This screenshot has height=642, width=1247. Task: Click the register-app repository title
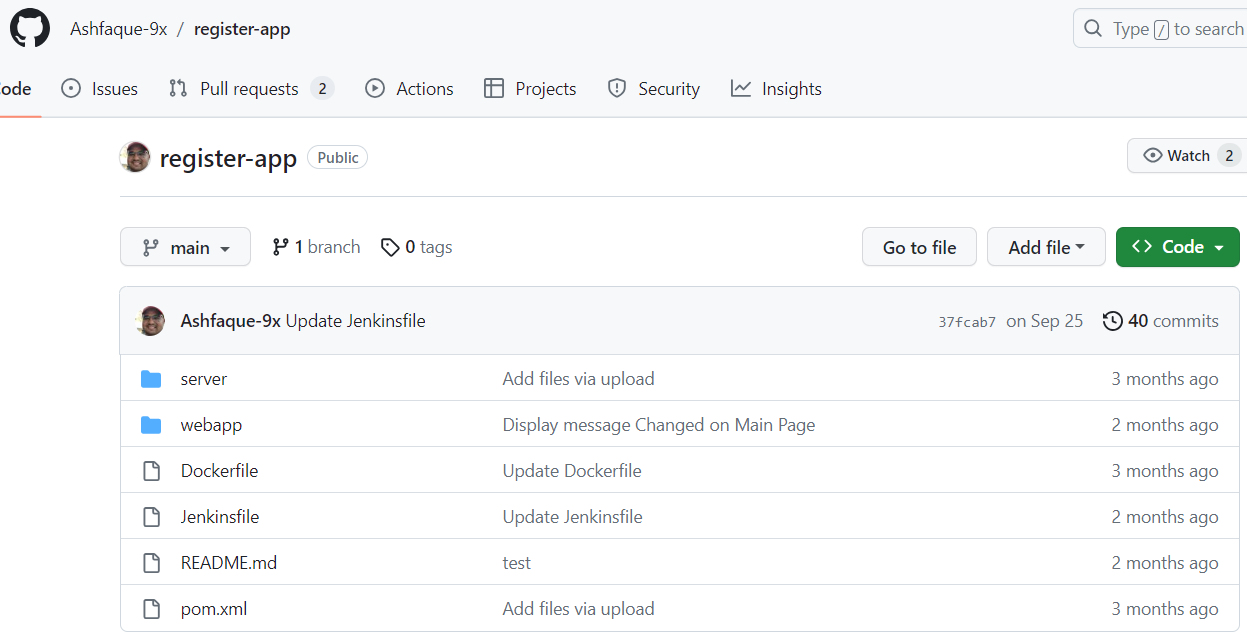(x=228, y=158)
